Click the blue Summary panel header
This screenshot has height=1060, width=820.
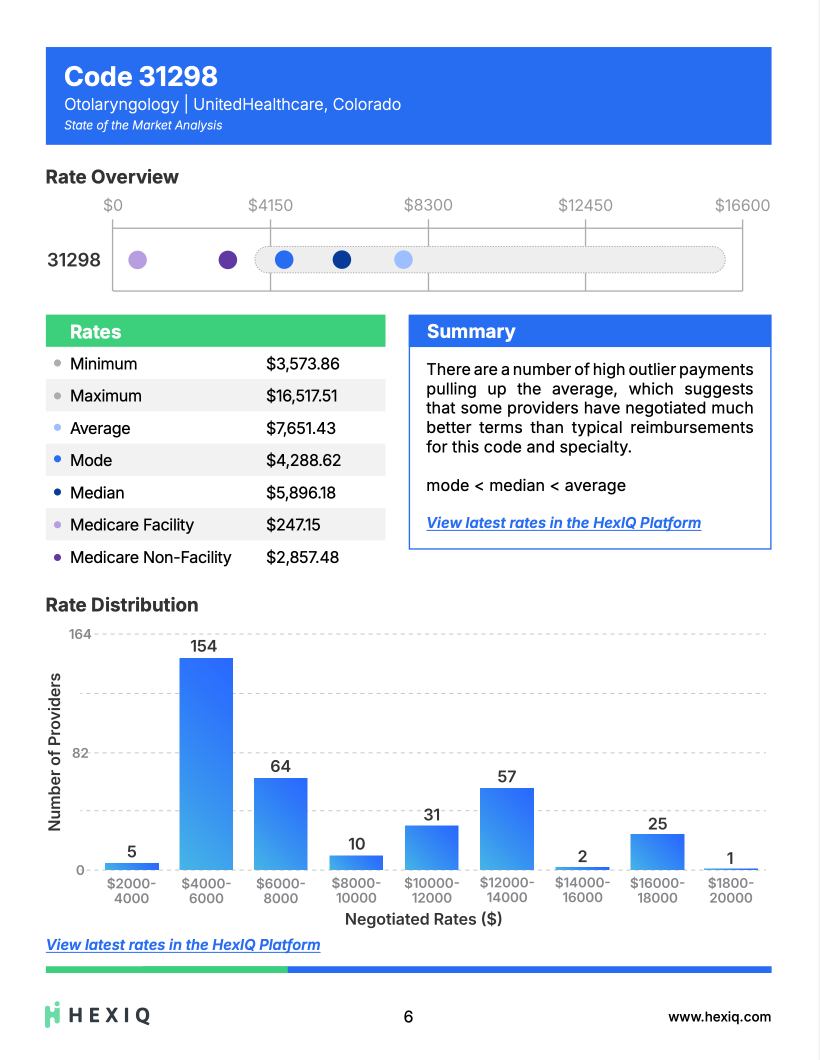click(589, 332)
